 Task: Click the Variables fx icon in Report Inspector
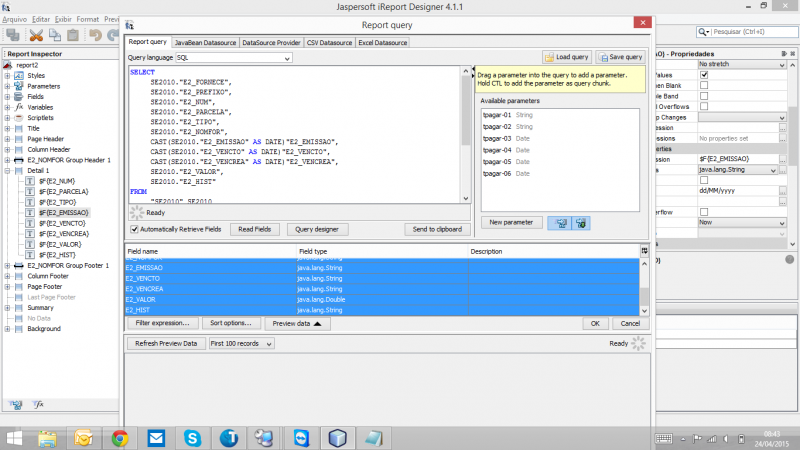pos(19,107)
